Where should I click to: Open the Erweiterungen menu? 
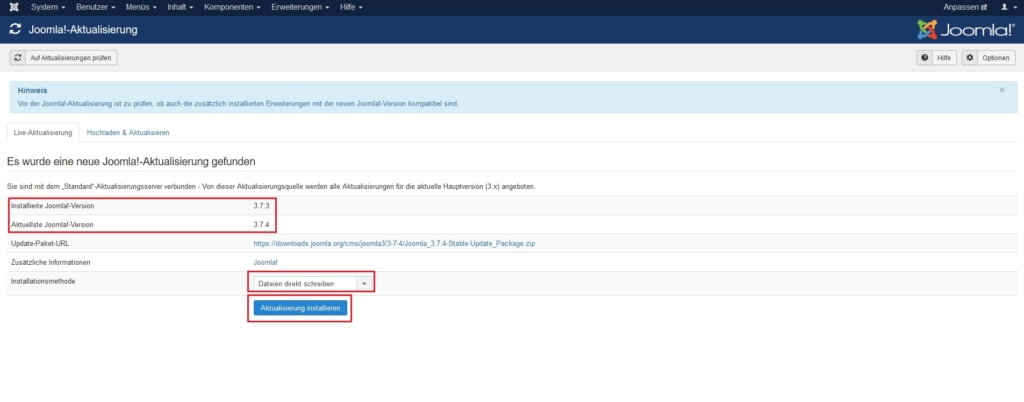click(x=300, y=7)
